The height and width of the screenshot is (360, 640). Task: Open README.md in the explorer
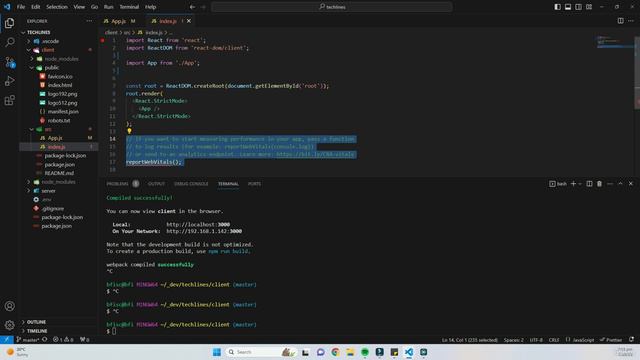(59, 173)
